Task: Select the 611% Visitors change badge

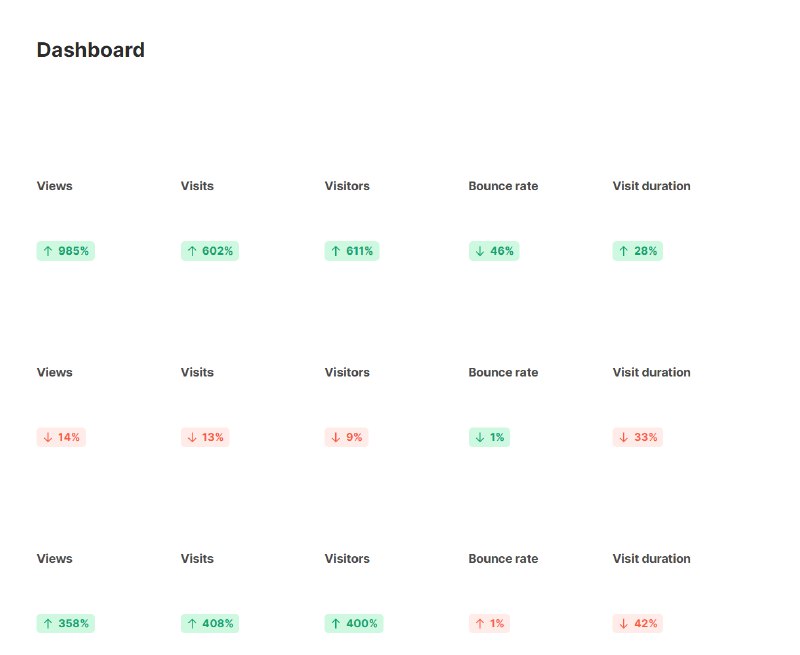Action: tap(352, 251)
